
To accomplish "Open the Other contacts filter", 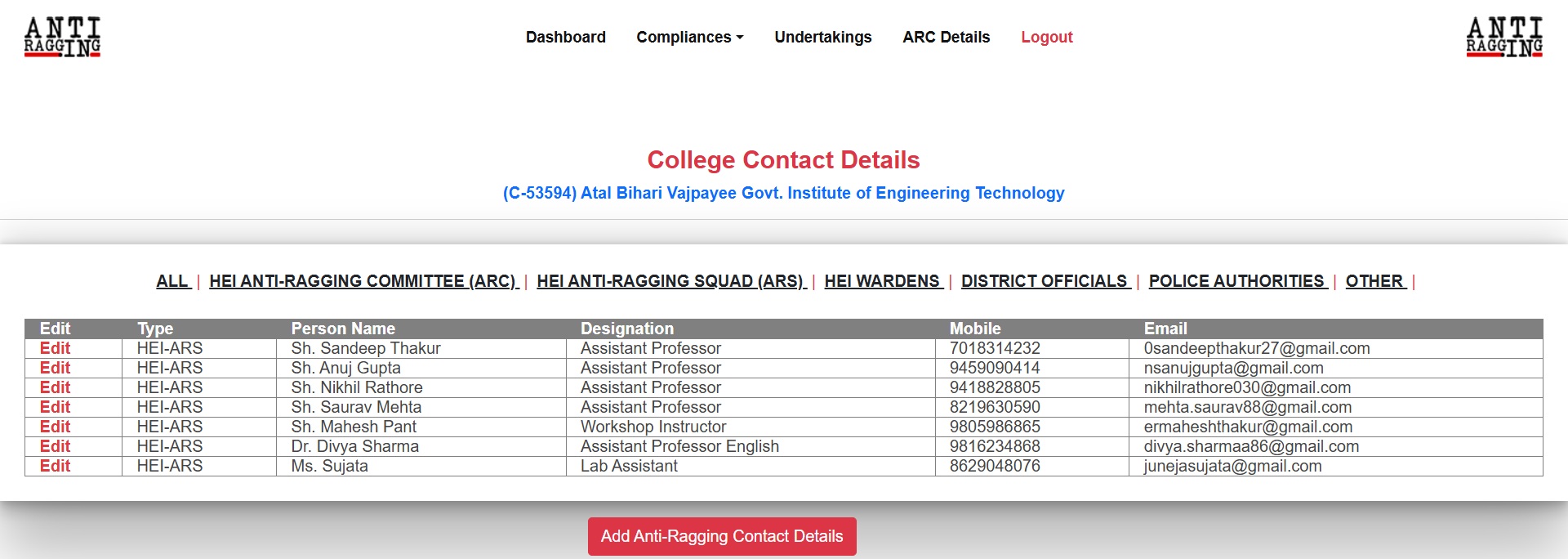I will click(1374, 281).
